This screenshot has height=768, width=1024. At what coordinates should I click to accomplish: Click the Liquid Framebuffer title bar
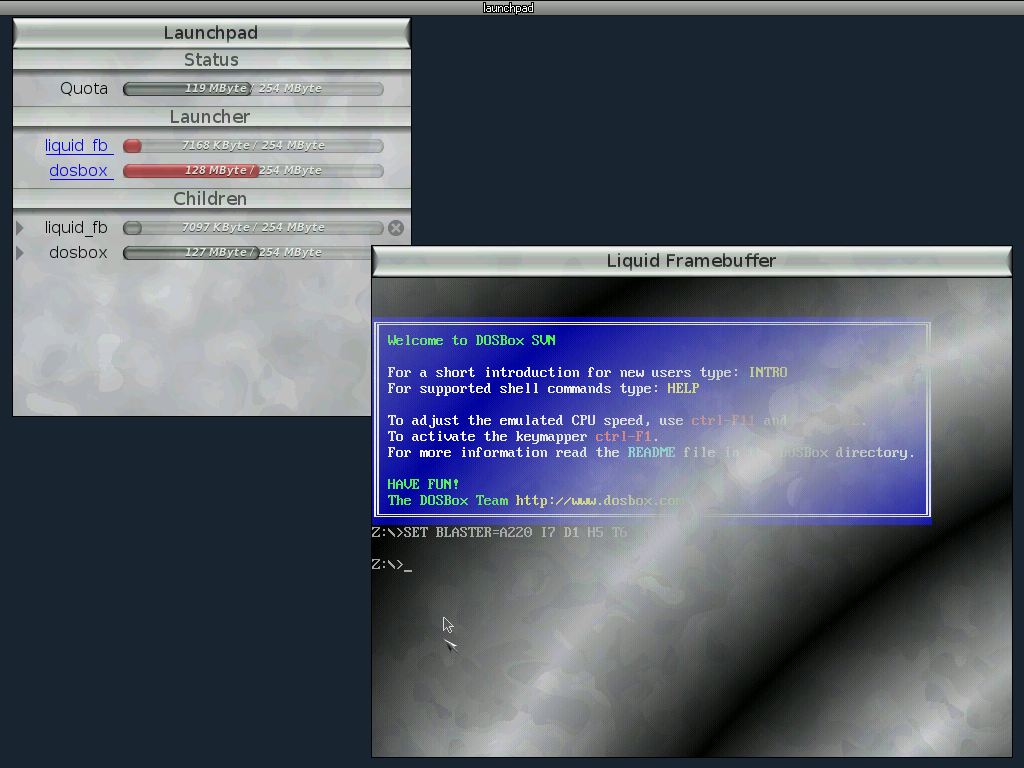click(x=692, y=261)
